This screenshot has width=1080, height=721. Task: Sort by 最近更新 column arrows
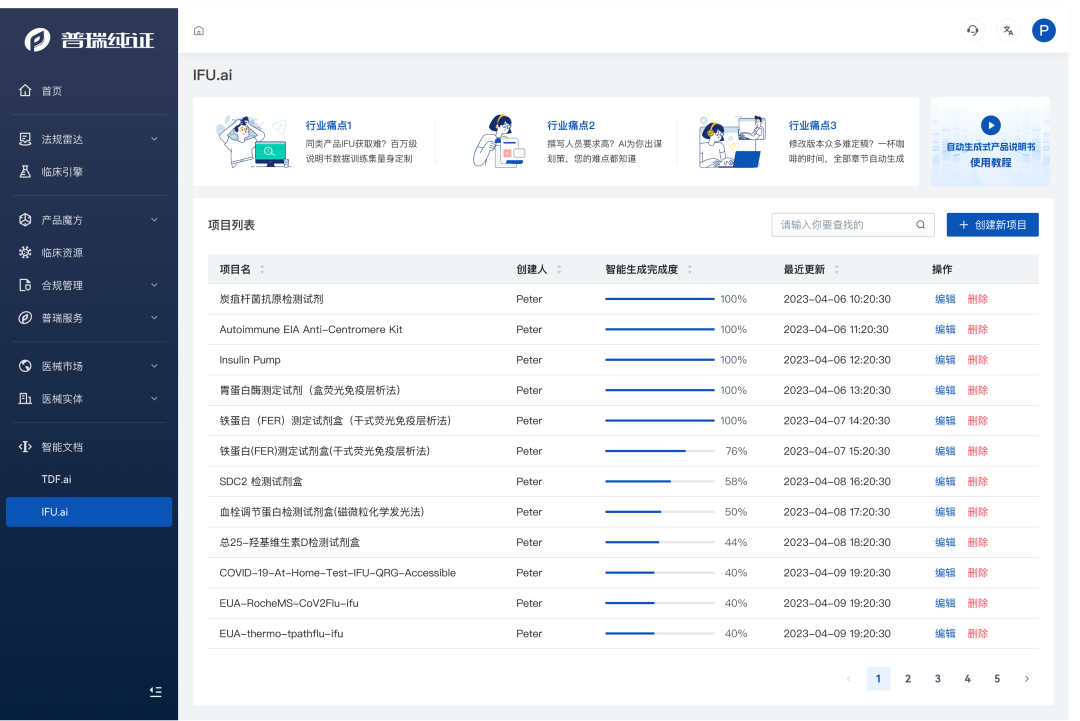836,269
